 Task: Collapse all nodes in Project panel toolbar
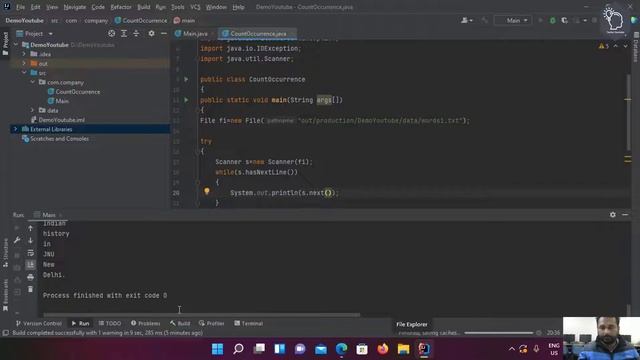click(x=136, y=33)
